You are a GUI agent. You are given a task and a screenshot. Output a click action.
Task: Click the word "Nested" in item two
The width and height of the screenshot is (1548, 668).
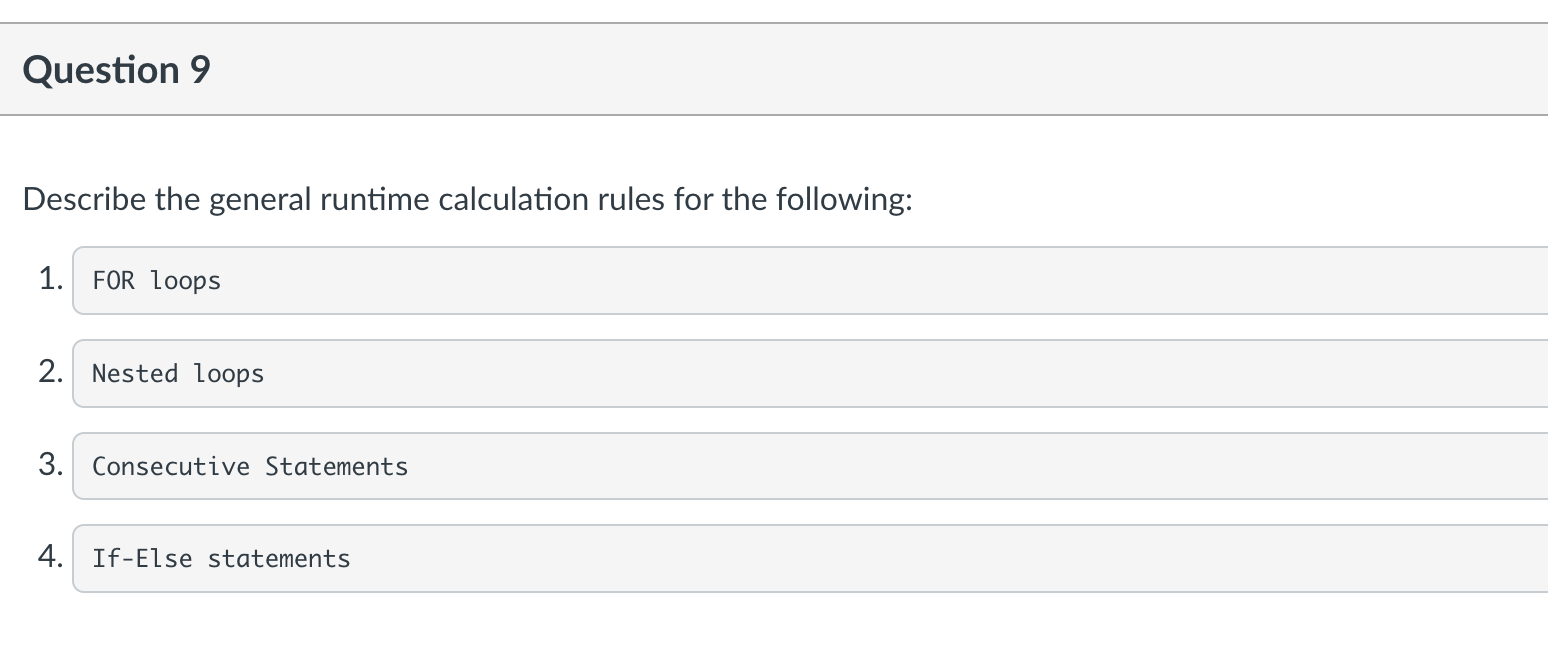(135, 373)
